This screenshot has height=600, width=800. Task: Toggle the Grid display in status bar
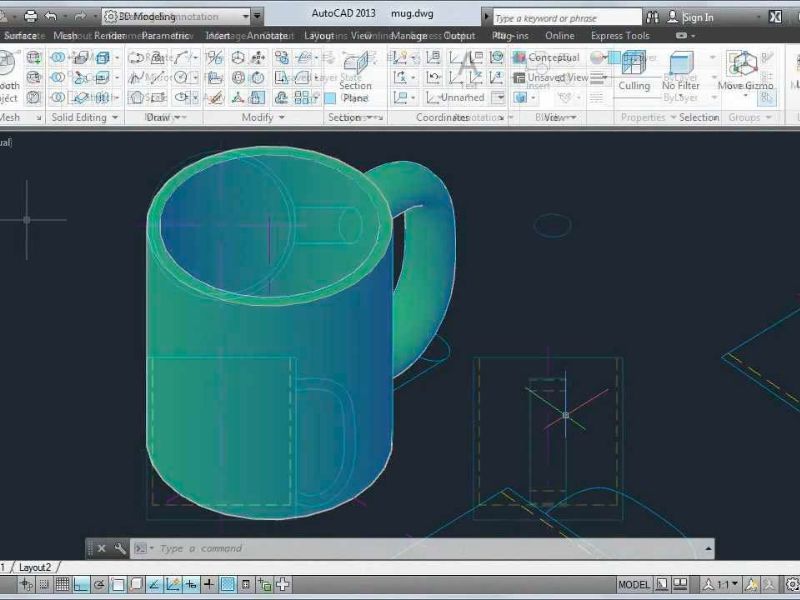[x=62, y=584]
